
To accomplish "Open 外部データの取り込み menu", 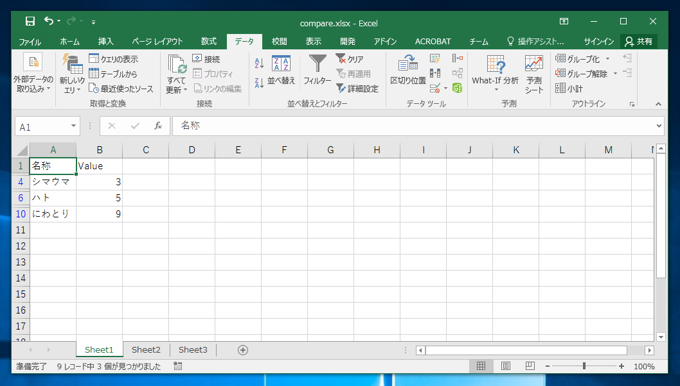I will [33, 74].
